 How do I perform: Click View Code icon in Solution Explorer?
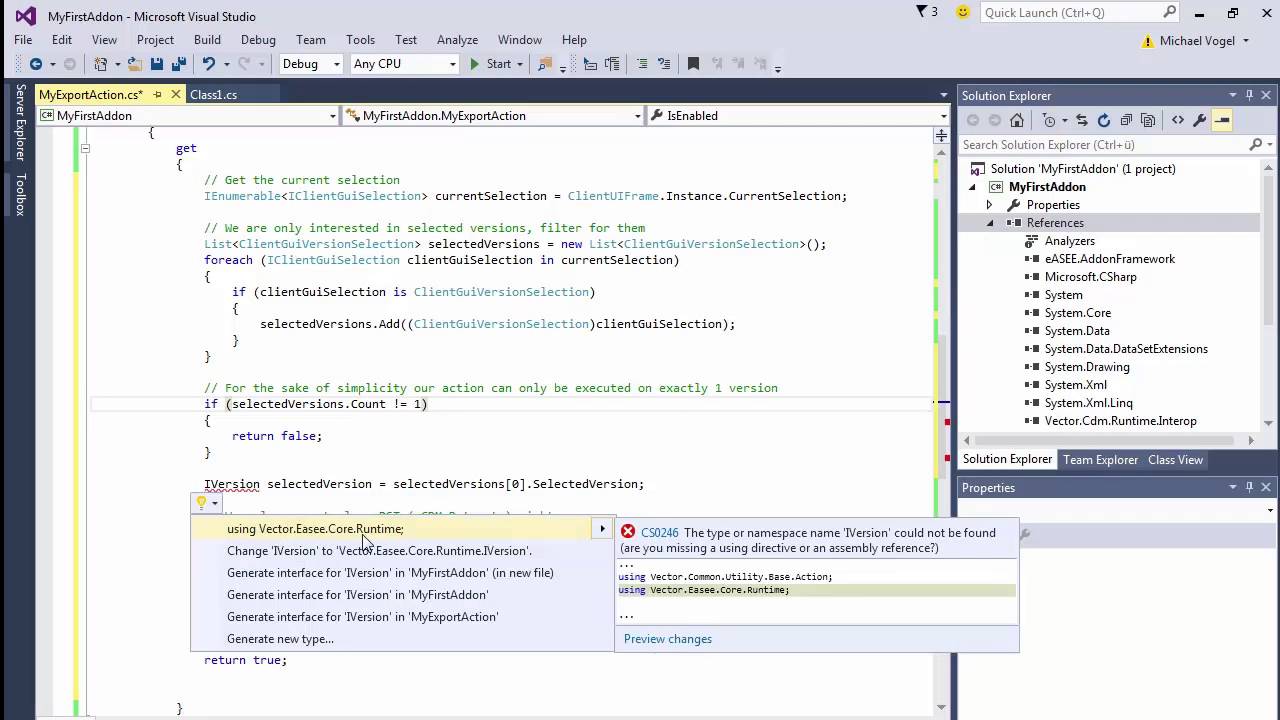point(1177,120)
